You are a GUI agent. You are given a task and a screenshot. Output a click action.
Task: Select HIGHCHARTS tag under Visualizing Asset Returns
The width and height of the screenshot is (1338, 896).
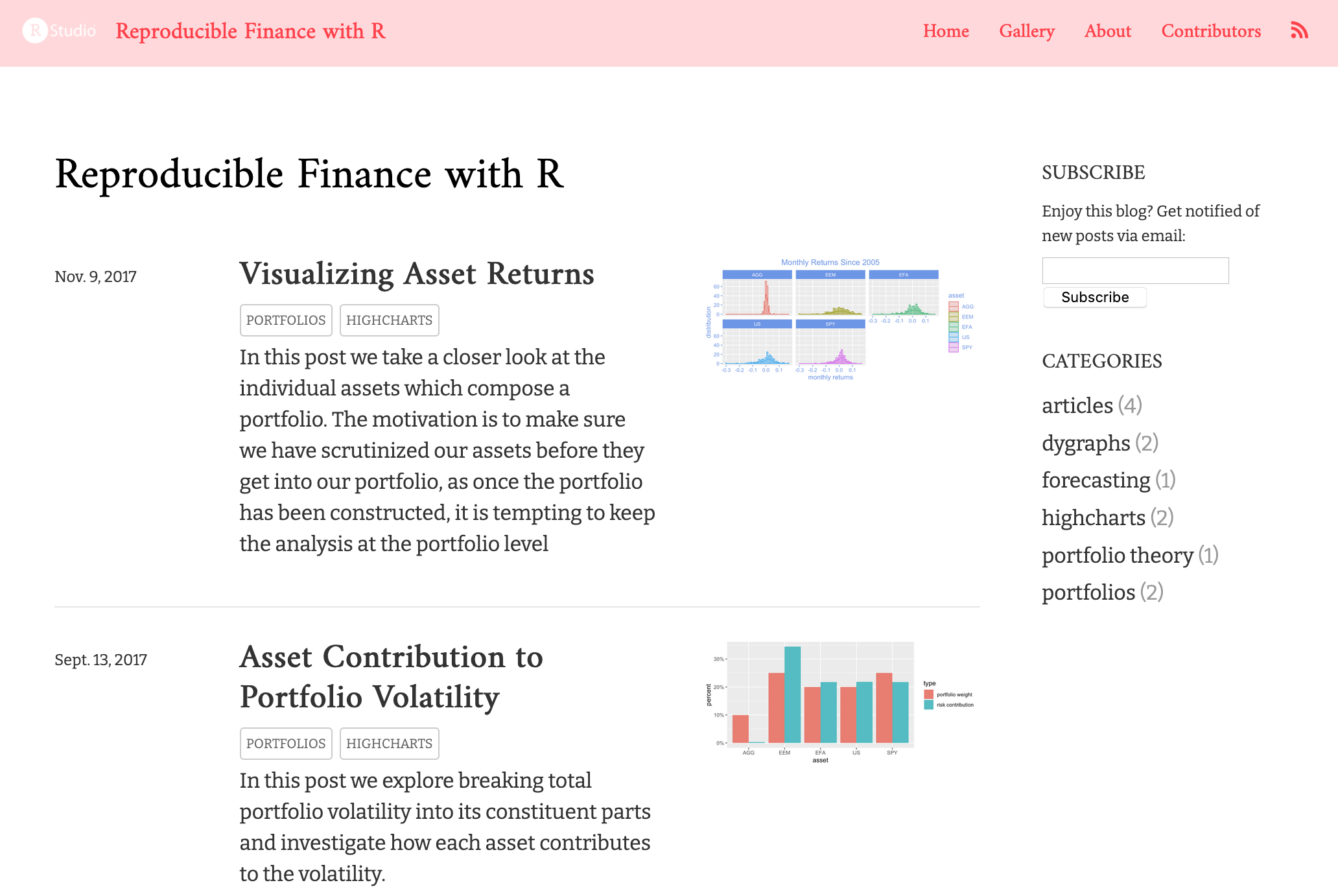(389, 320)
